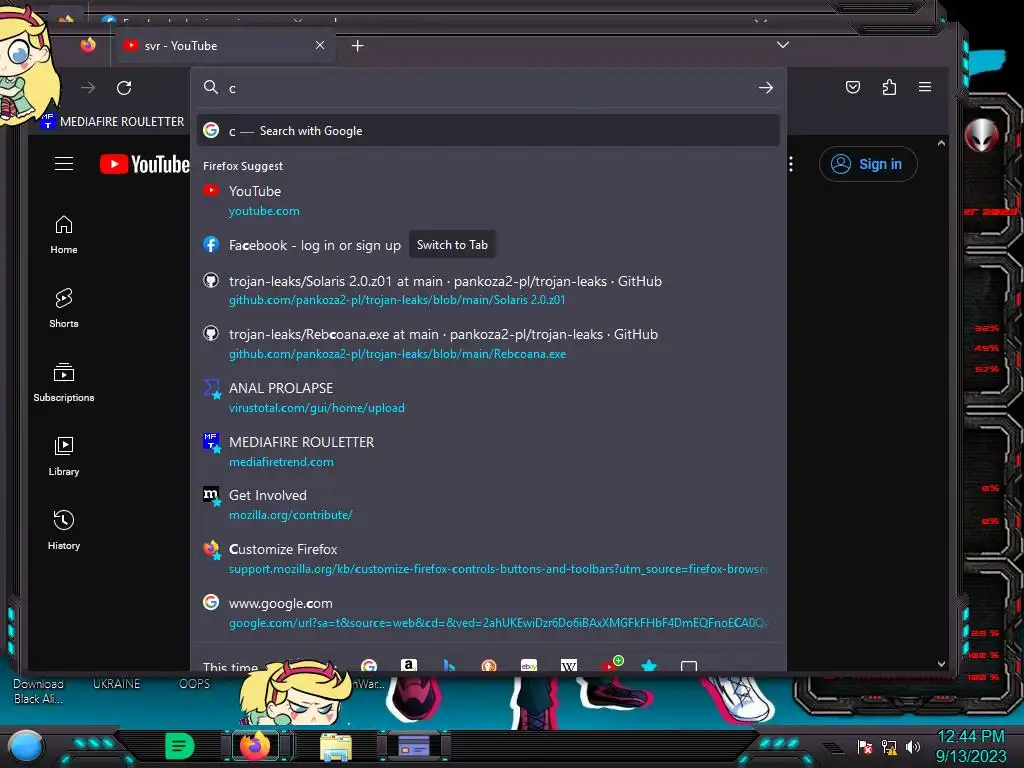This screenshot has width=1024, height=768.
Task: Open the YouTube guide hamburger menu
Action: (x=64, y=163)
